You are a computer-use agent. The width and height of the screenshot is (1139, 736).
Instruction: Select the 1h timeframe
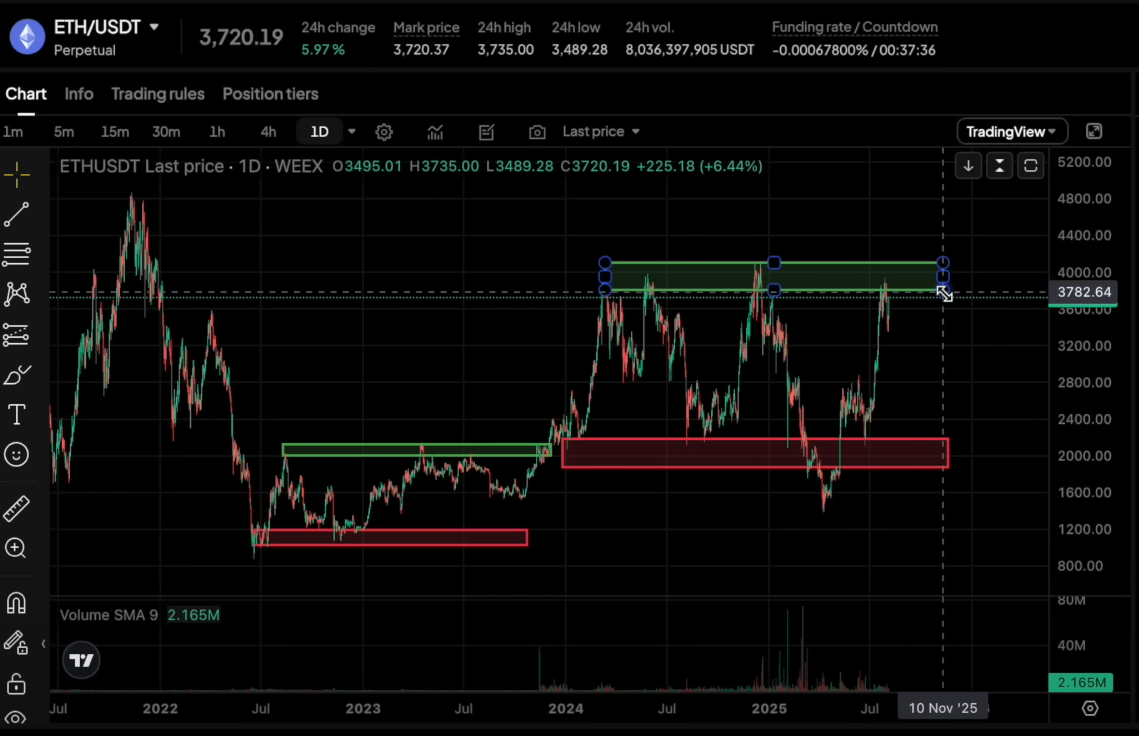[217, 132]
